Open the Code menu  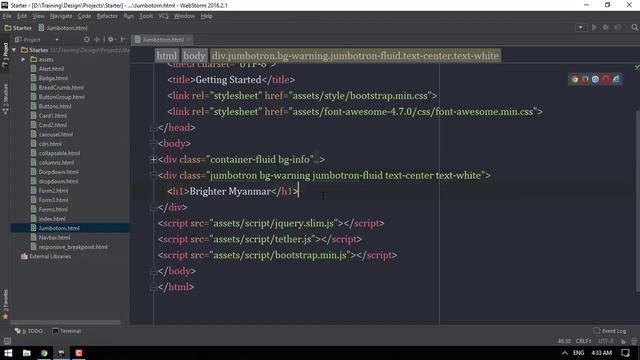[x=84, y=16]
